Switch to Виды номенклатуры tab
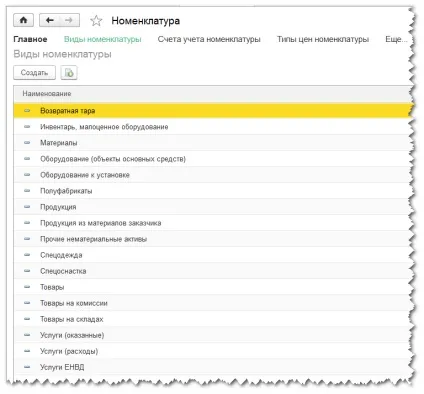The width and height of the screenshot is (424, 394). (x=103, y=39)
